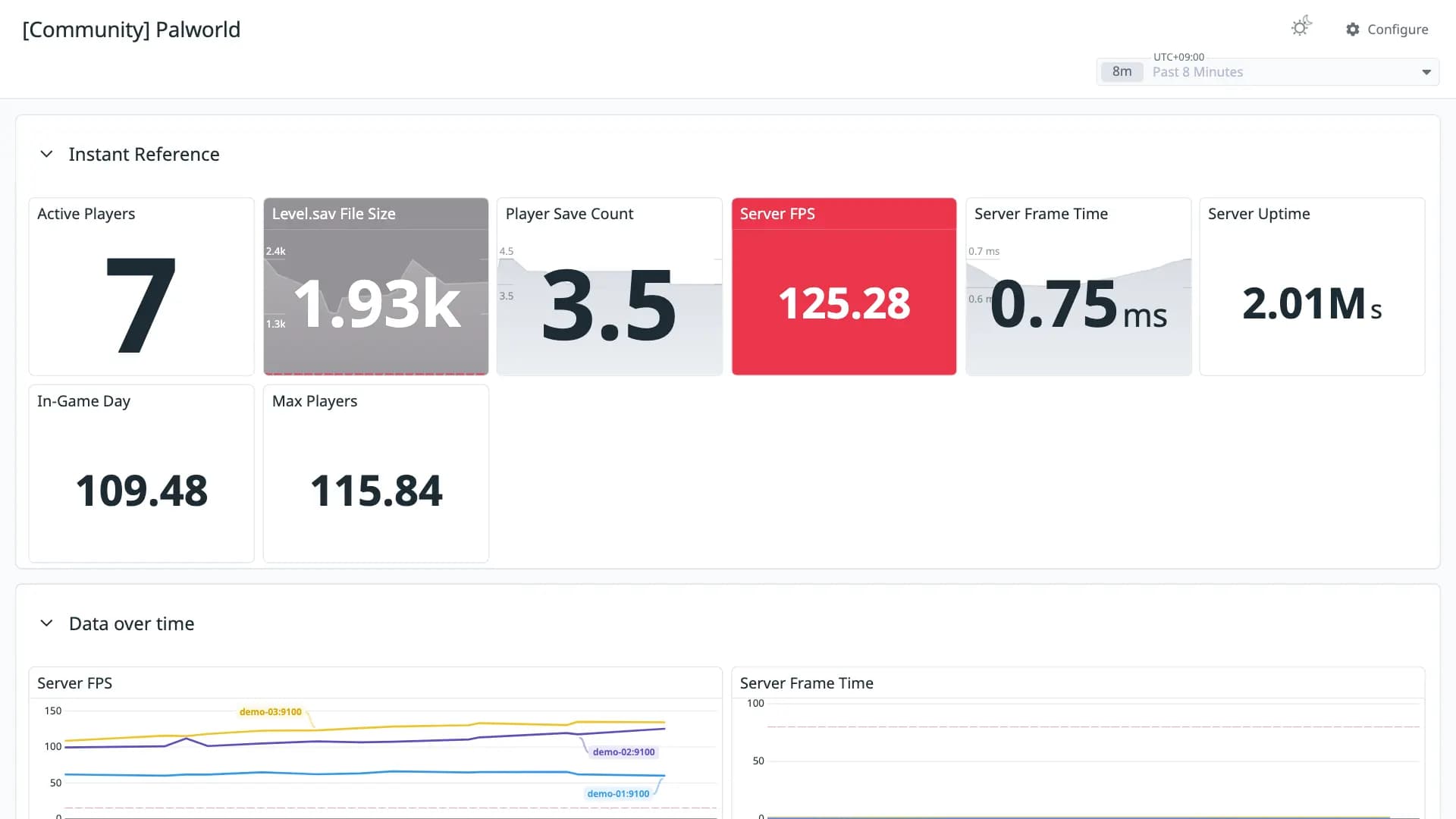Viewport: 1456px width, 819px height.
Task: Open the In-Game Day widget
Action: [x=141, y=474]
